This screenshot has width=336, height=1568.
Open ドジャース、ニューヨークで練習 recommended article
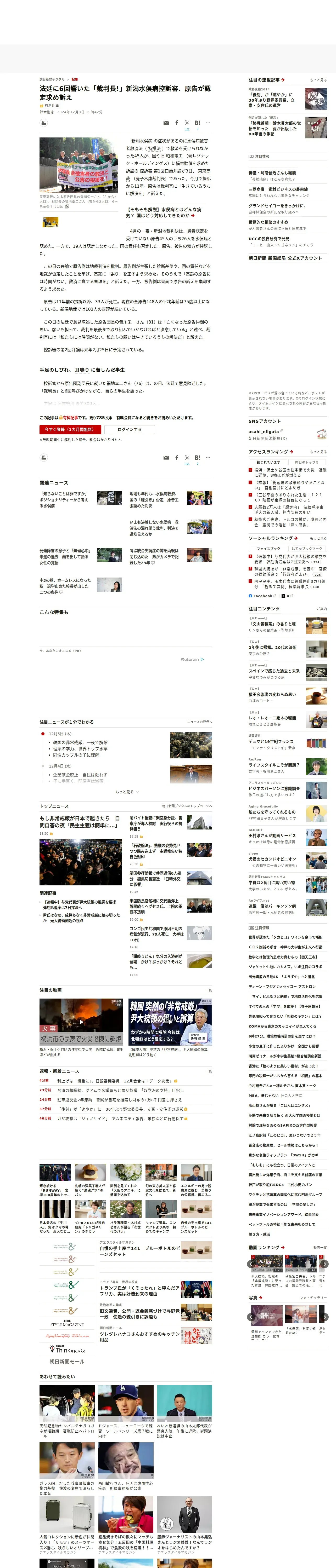coord(126,1431)
